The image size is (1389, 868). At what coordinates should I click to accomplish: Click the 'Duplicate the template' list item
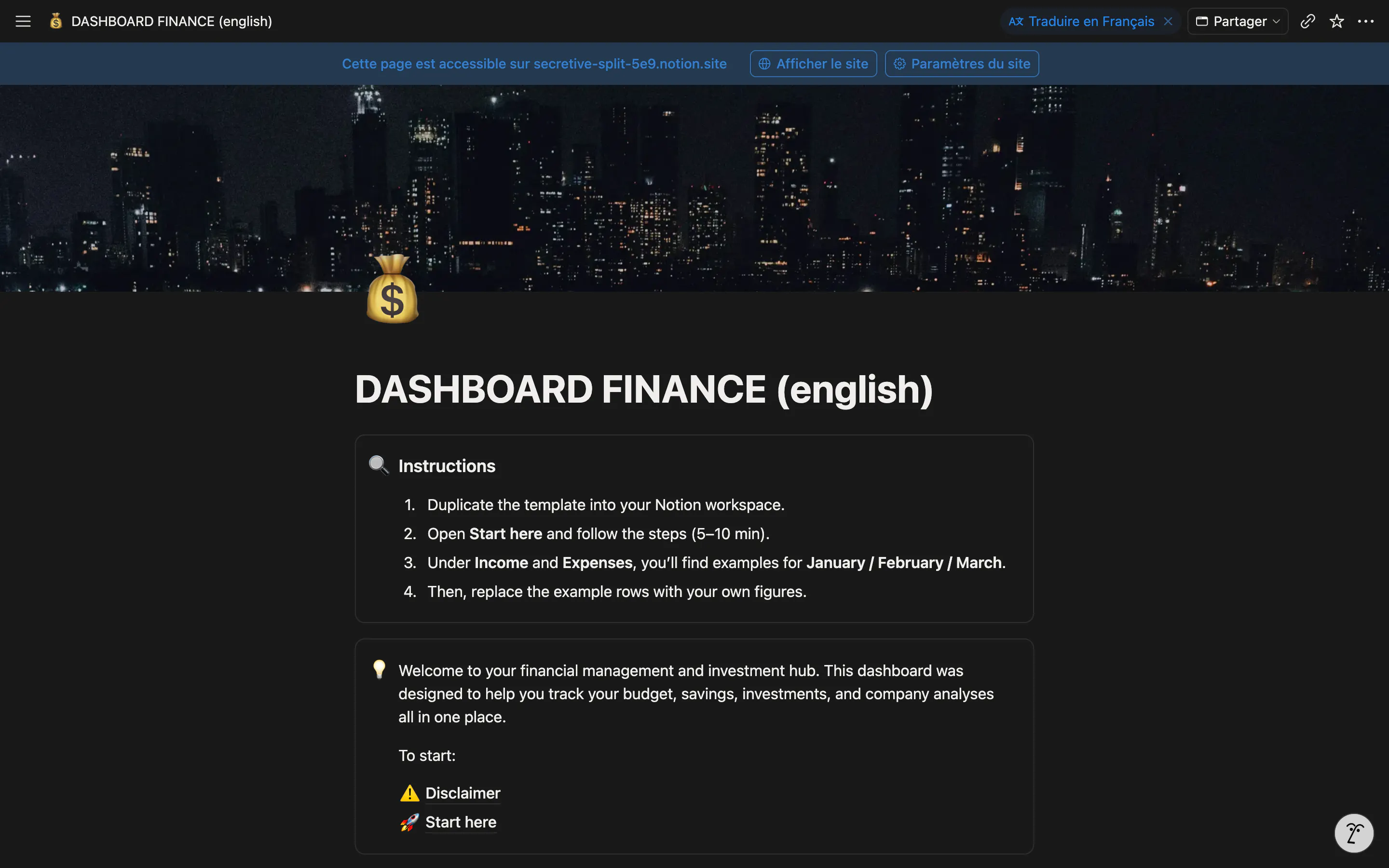[x=606, y=504]
